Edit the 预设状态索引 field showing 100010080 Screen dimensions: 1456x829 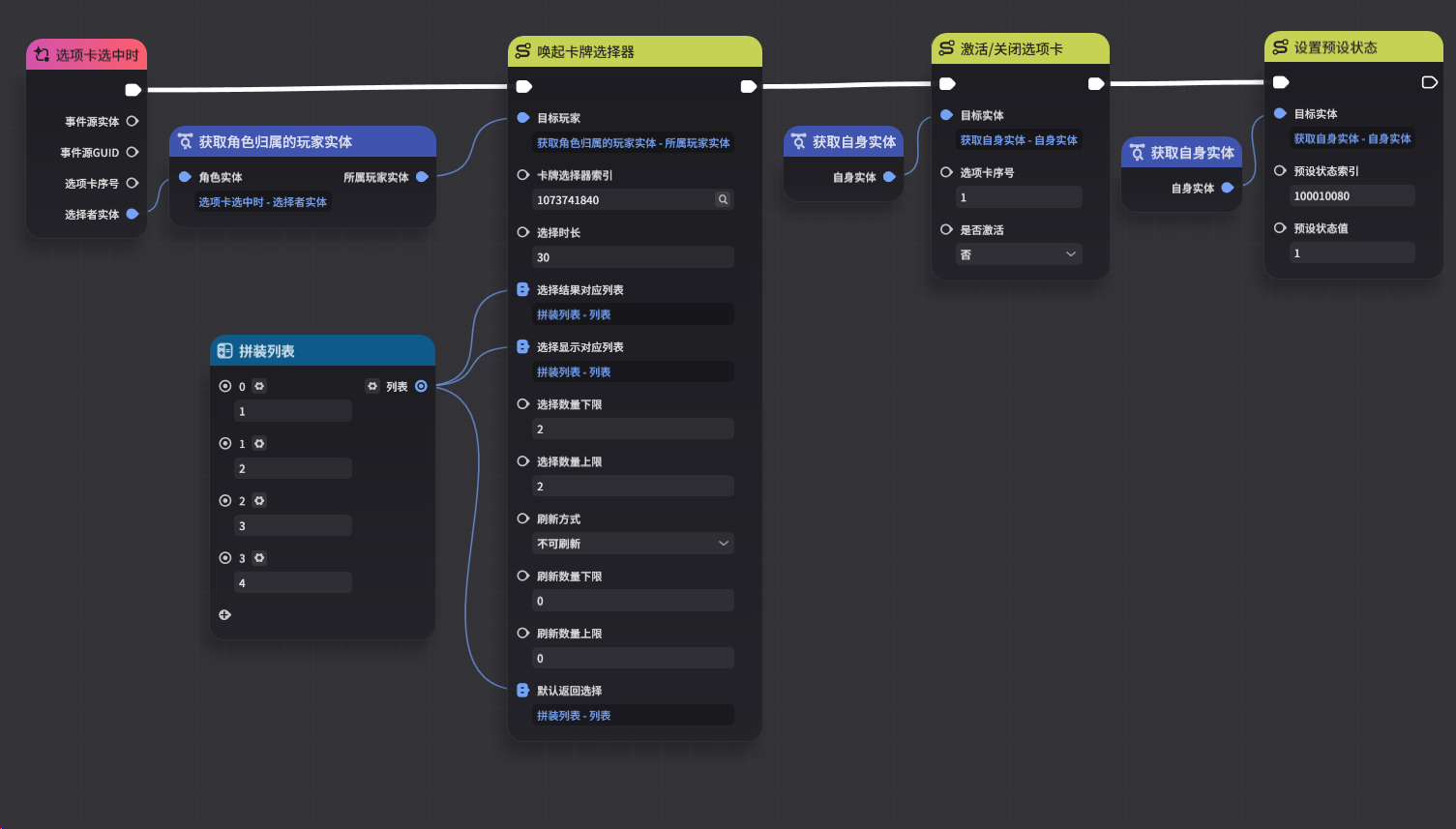tap(1352, 195)
